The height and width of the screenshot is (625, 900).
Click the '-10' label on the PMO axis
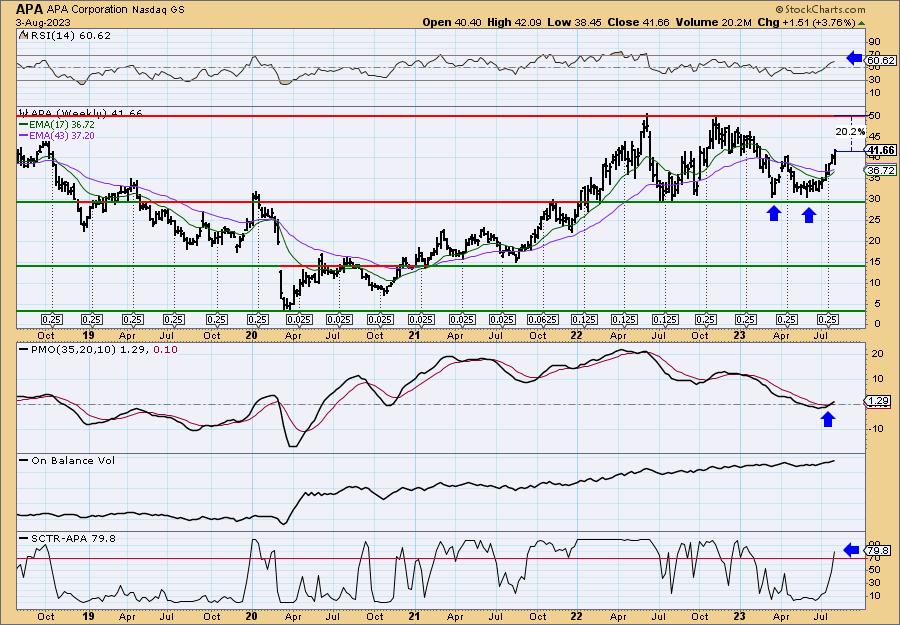pyautogui.click(x=875, y=428)
